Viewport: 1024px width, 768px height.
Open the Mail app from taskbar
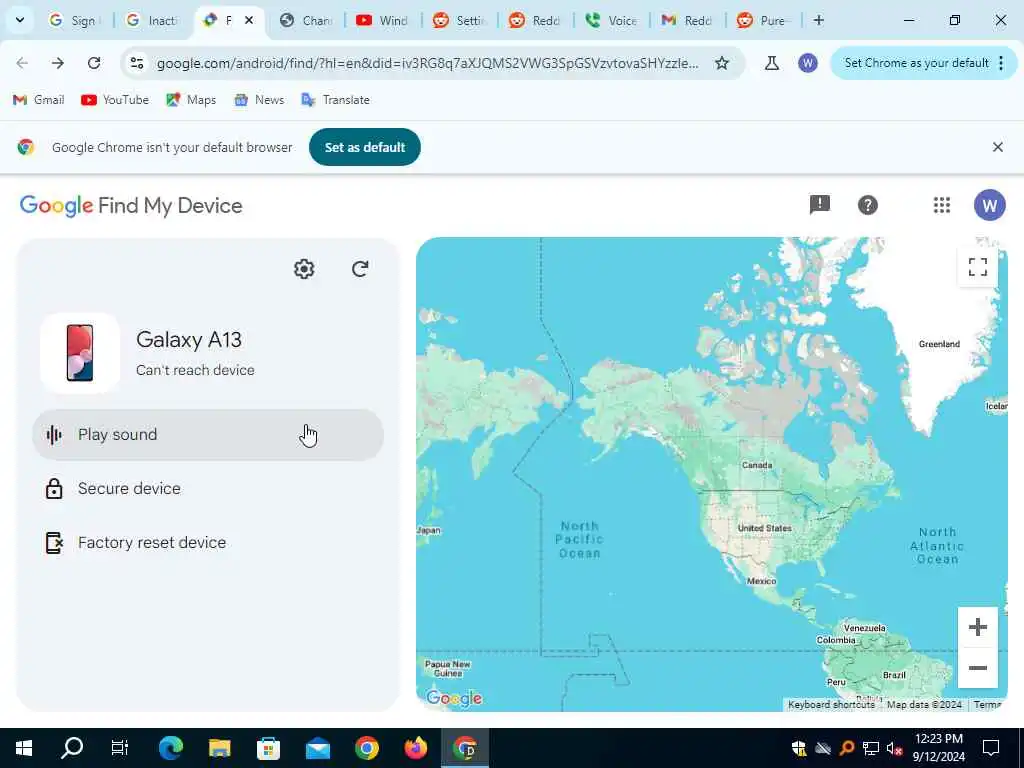pos(318,748)
